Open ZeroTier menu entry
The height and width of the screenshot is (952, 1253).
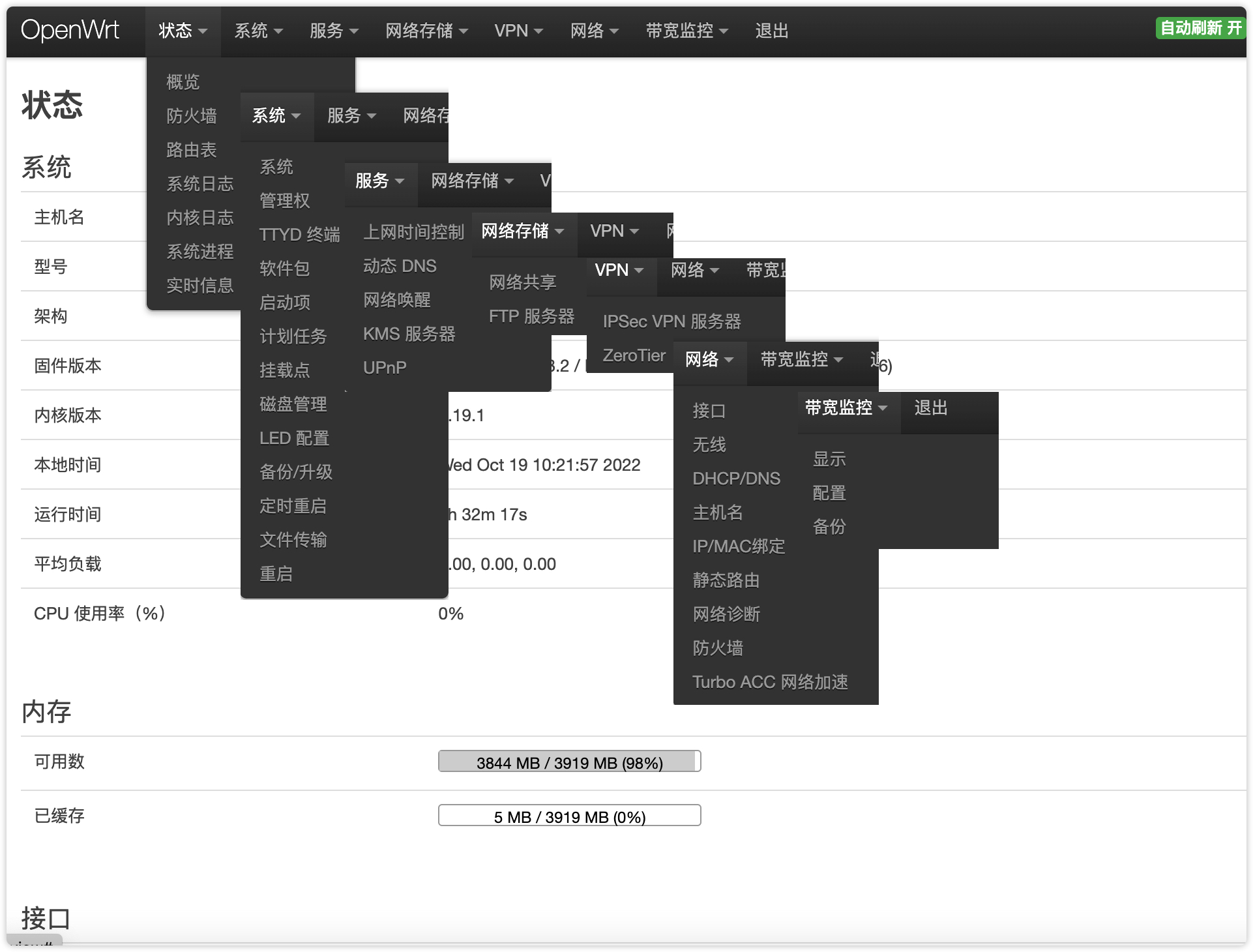tap(634, 355)
